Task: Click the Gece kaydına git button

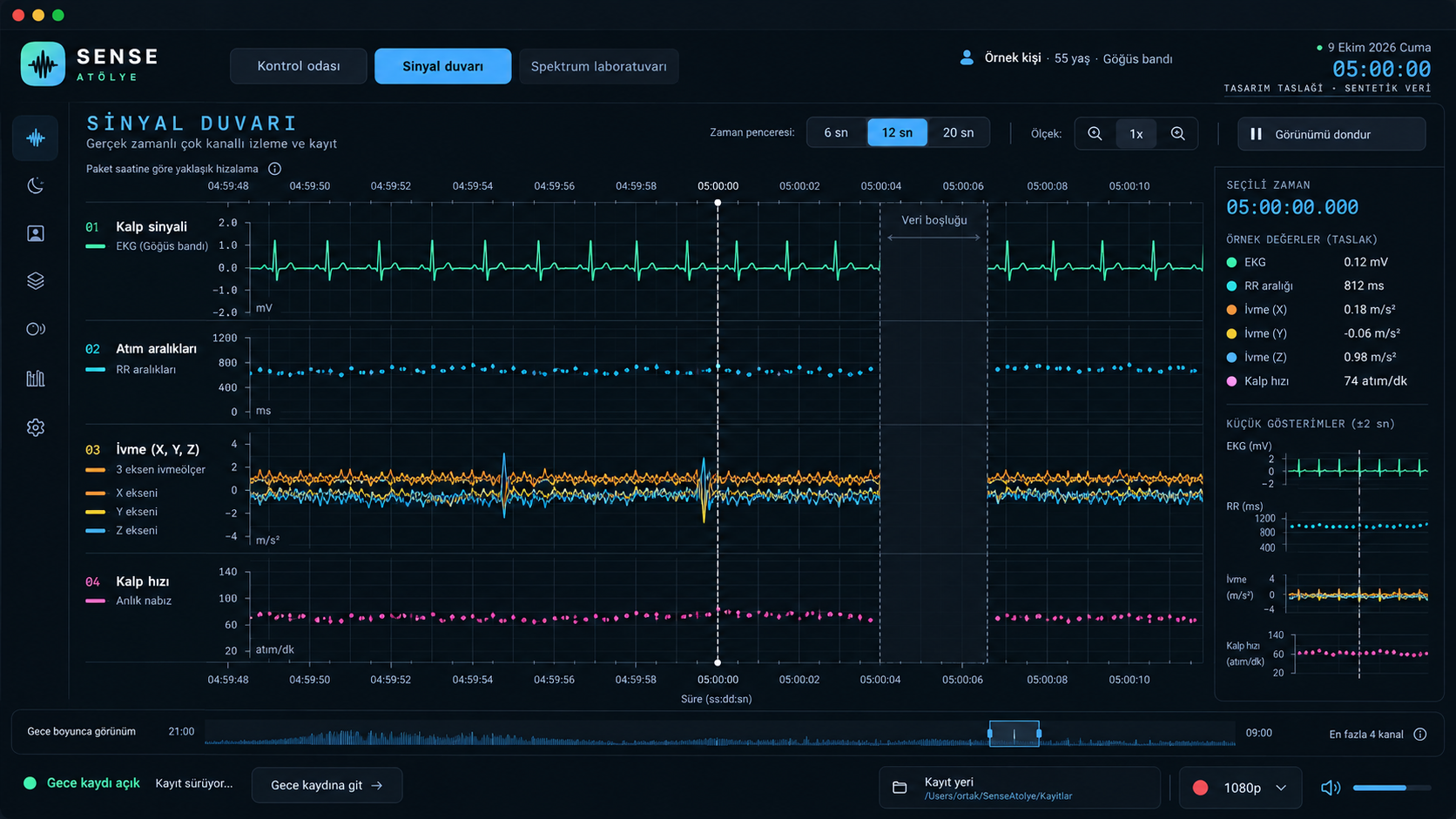Action: click(x=327, y=785)
